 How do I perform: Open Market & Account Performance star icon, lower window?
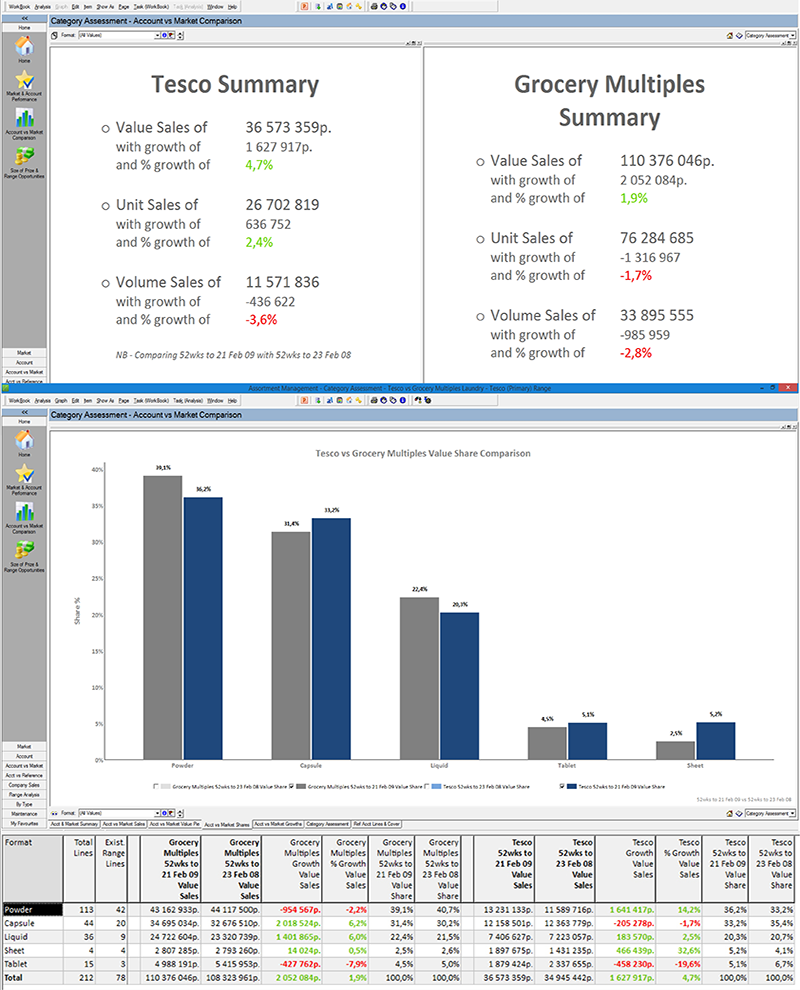click(x=24, y=474)
